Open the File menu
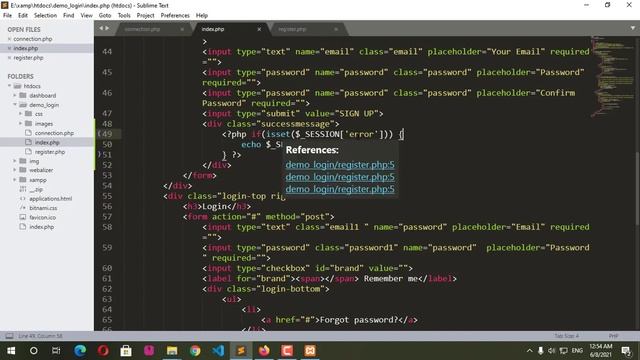This screenshot has height=360, width=640. [7, 16]
